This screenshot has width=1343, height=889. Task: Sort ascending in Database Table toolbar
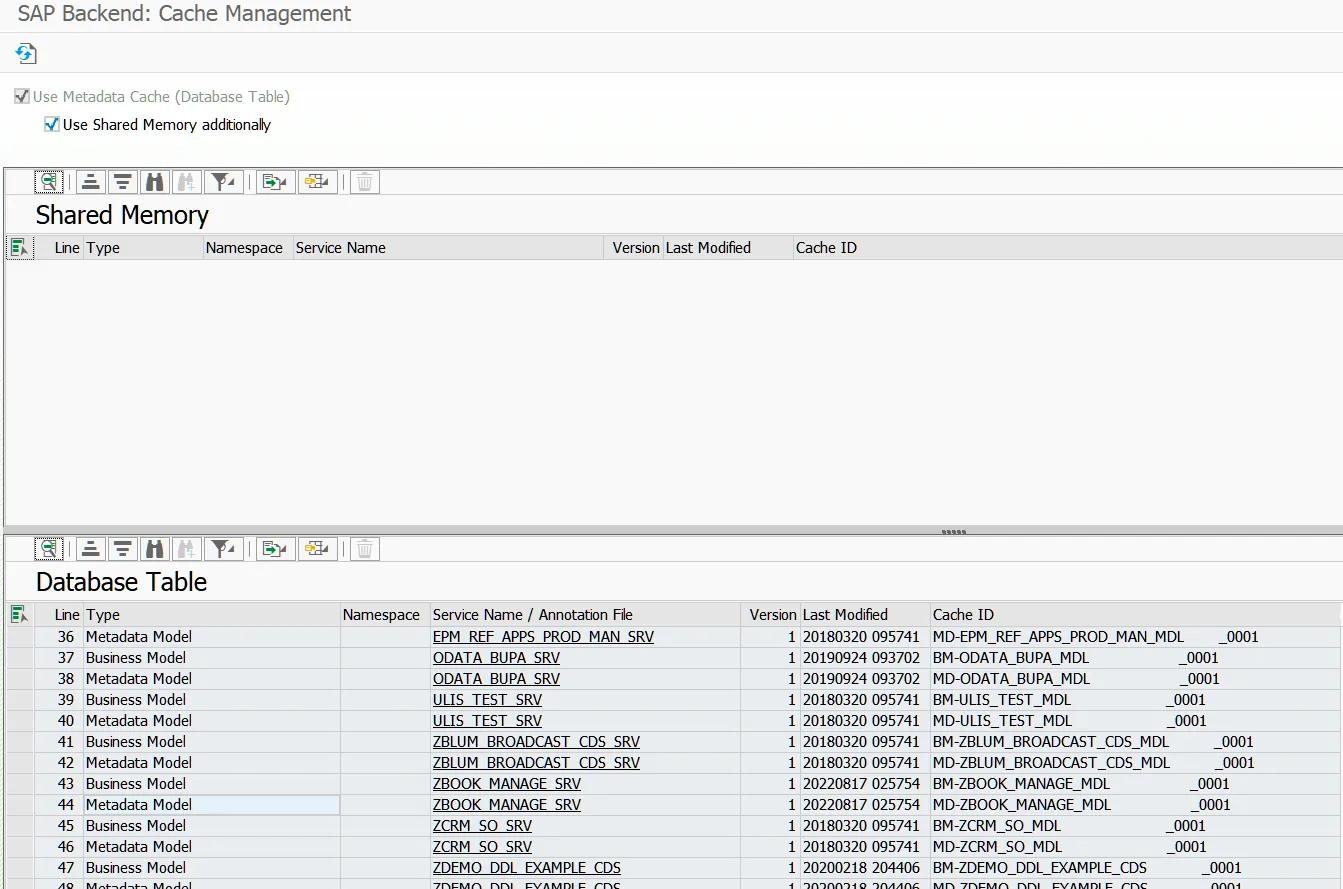(91, 549)
